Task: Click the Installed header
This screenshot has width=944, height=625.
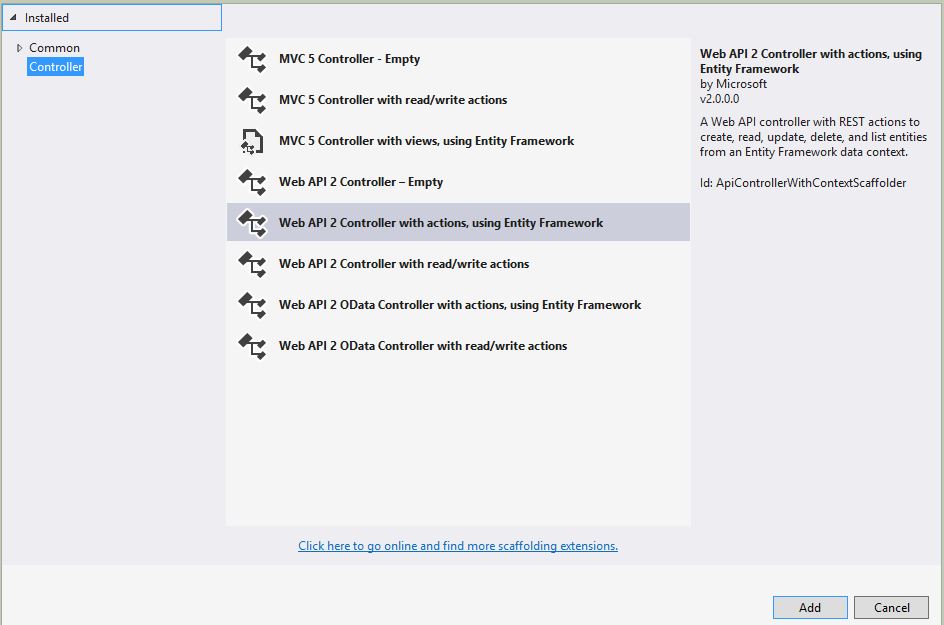Action: (112, 17)
